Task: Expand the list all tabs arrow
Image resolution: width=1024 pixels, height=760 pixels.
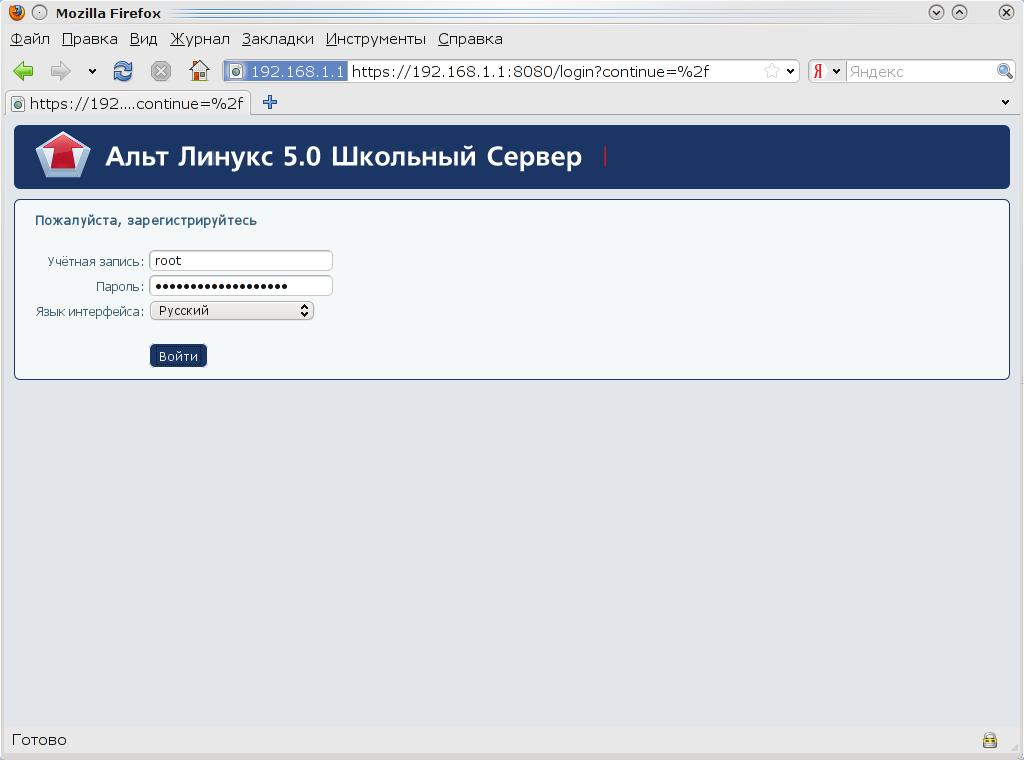Action: [1005, 103]
